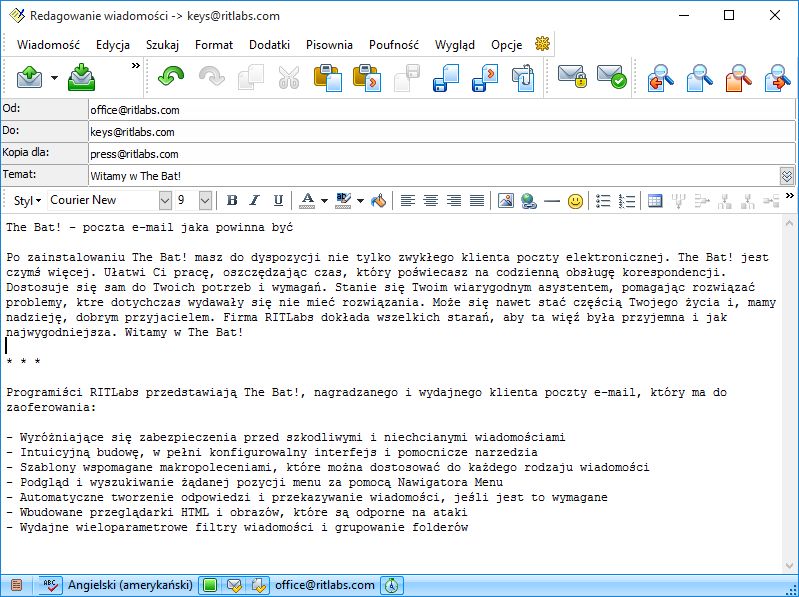Click in the Do field with keys@ritlabs.com

coord(441,132)
